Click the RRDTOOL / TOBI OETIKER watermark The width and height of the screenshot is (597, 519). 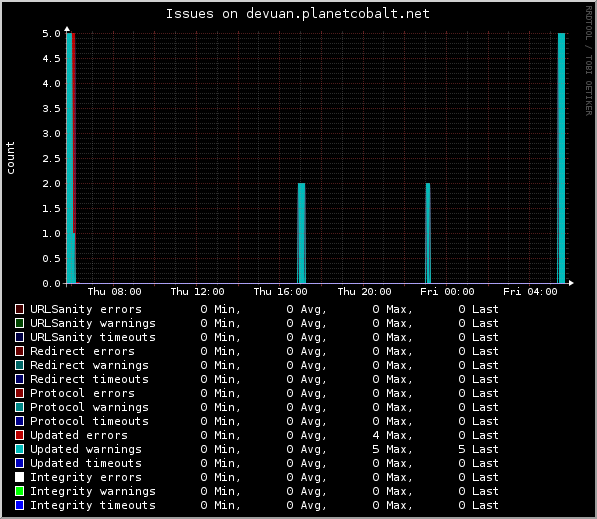tap(589, 61)
